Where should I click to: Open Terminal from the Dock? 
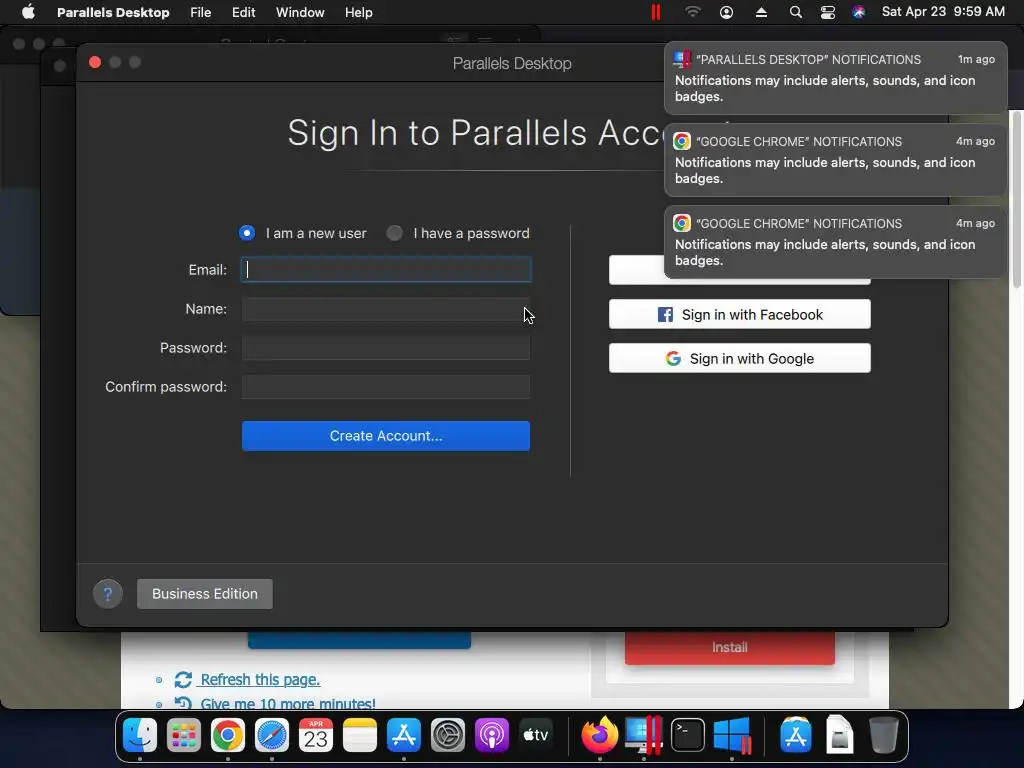coord(688,735)
